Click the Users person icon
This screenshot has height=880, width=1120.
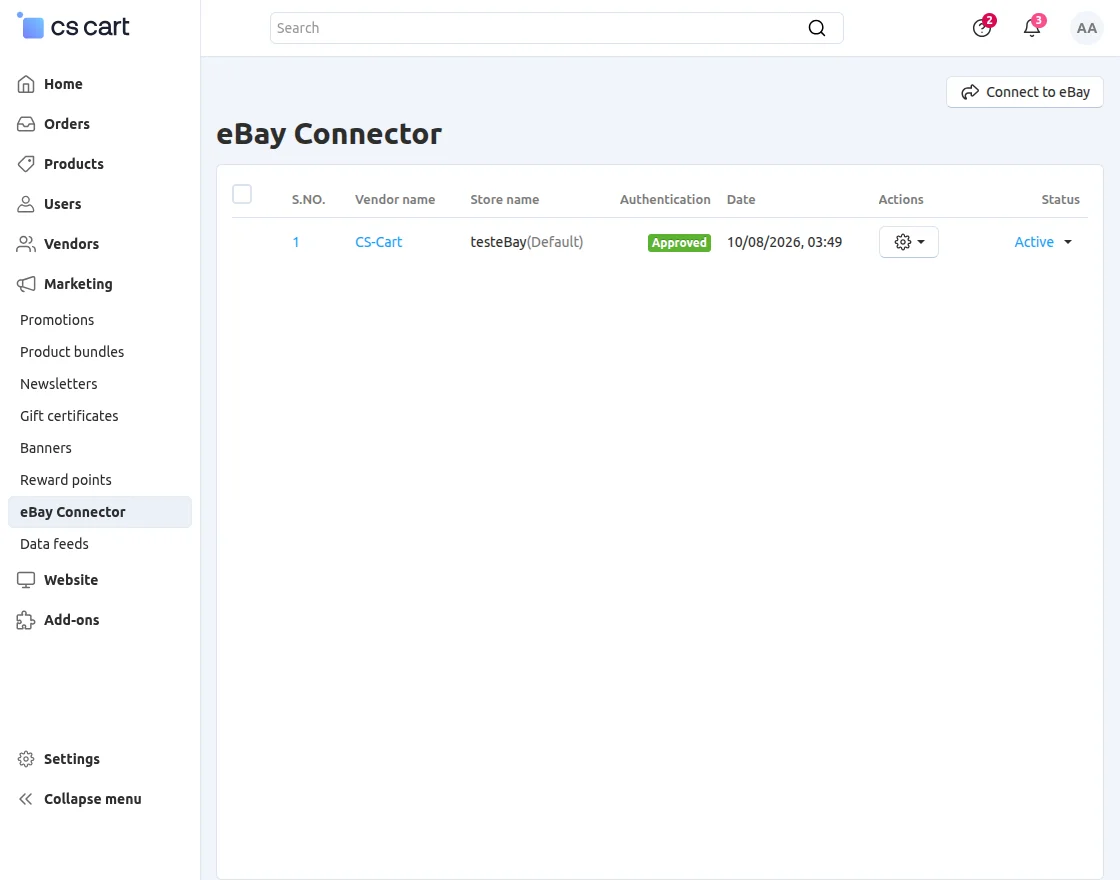(26, 204)
